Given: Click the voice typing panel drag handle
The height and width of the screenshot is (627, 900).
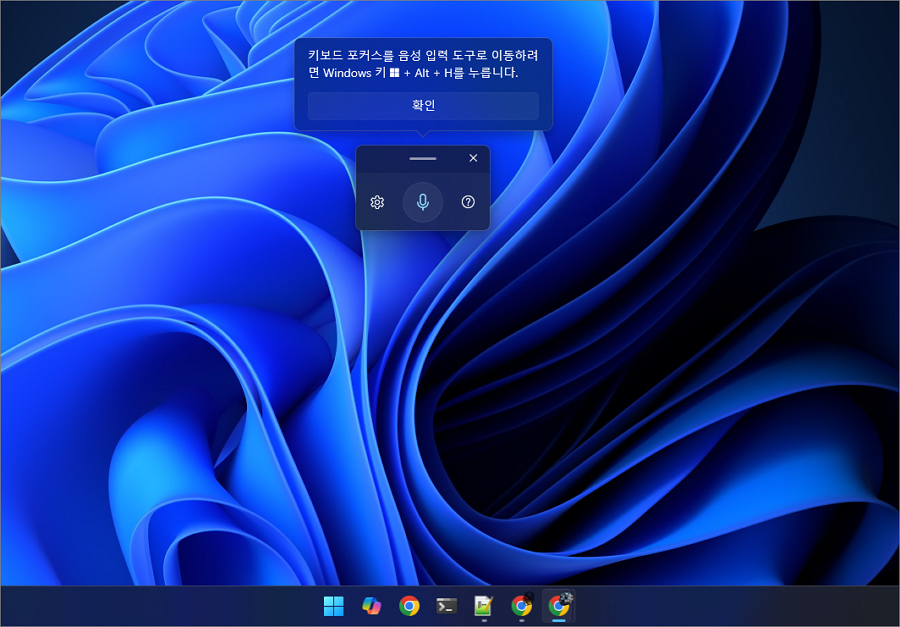Looking at the screenshot, I should click(423, 158).
